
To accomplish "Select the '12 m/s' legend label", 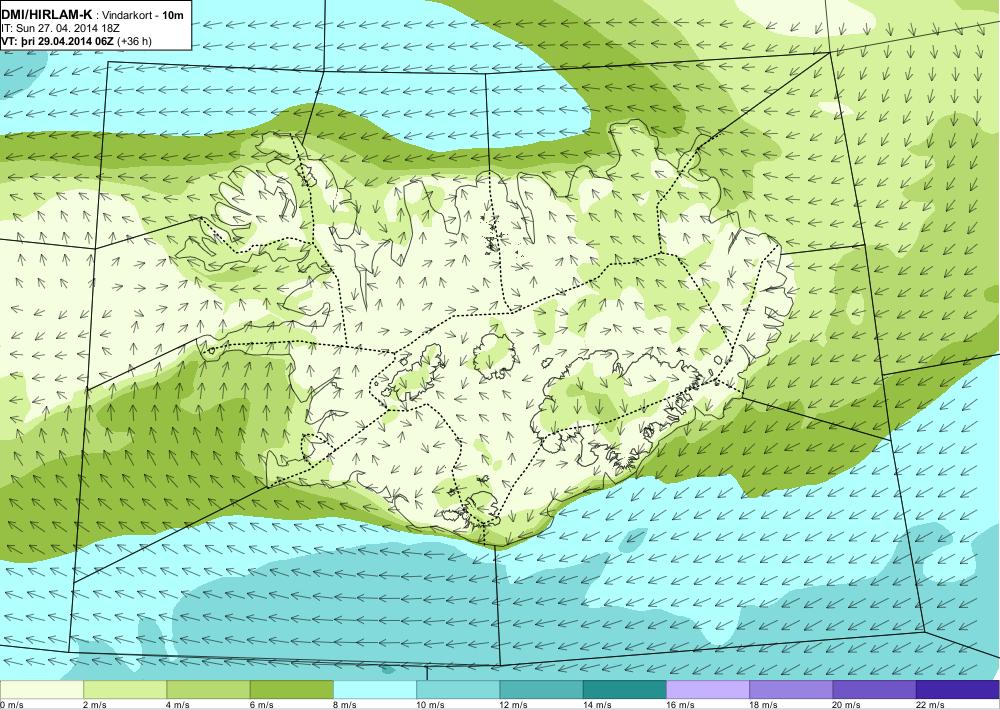I will pos(514,705).
